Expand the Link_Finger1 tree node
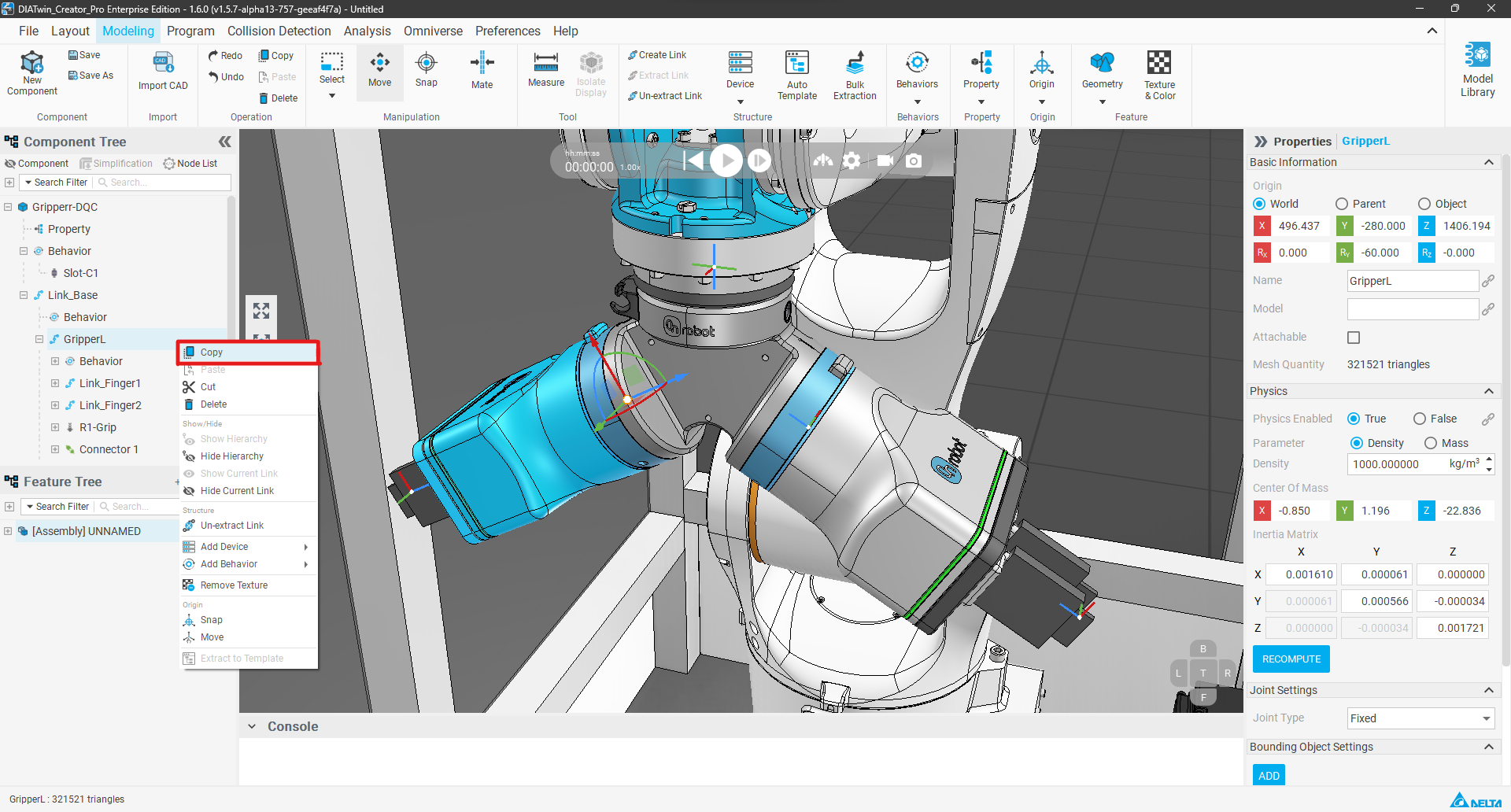The height and width of the screenshot is (812, 1511). [x=55, y=383]
